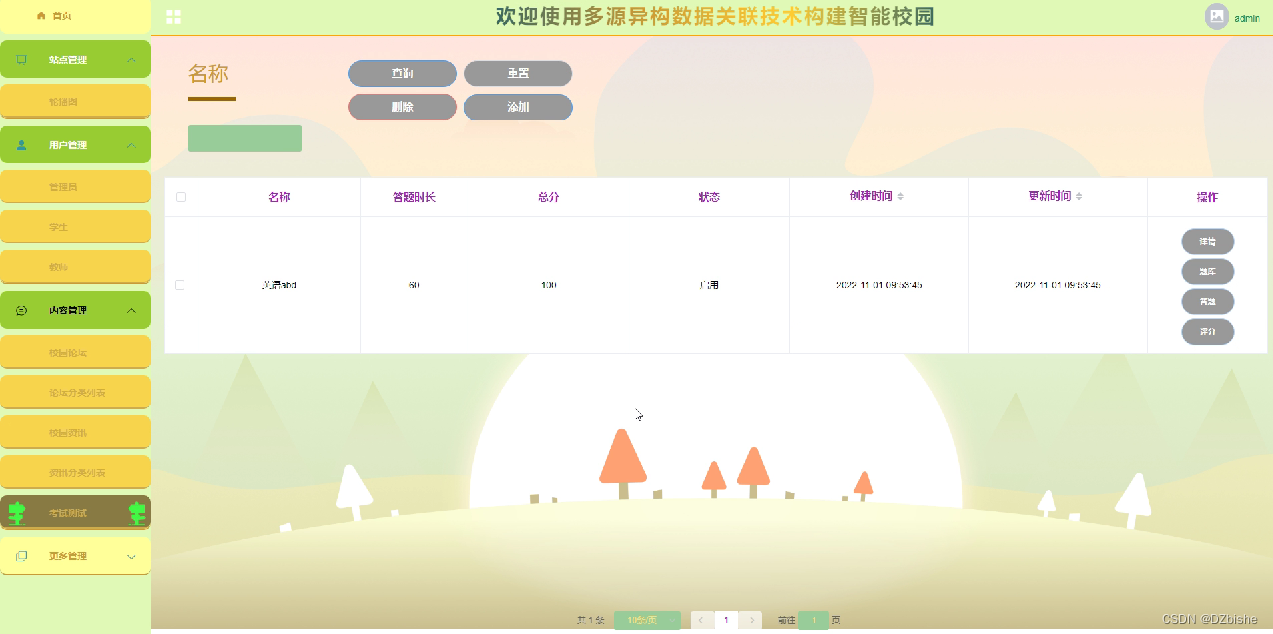The height and width of the screenshot is (634, 1273).
Task: Open 论坛分类列表 menu item
Action: [75, 393]
